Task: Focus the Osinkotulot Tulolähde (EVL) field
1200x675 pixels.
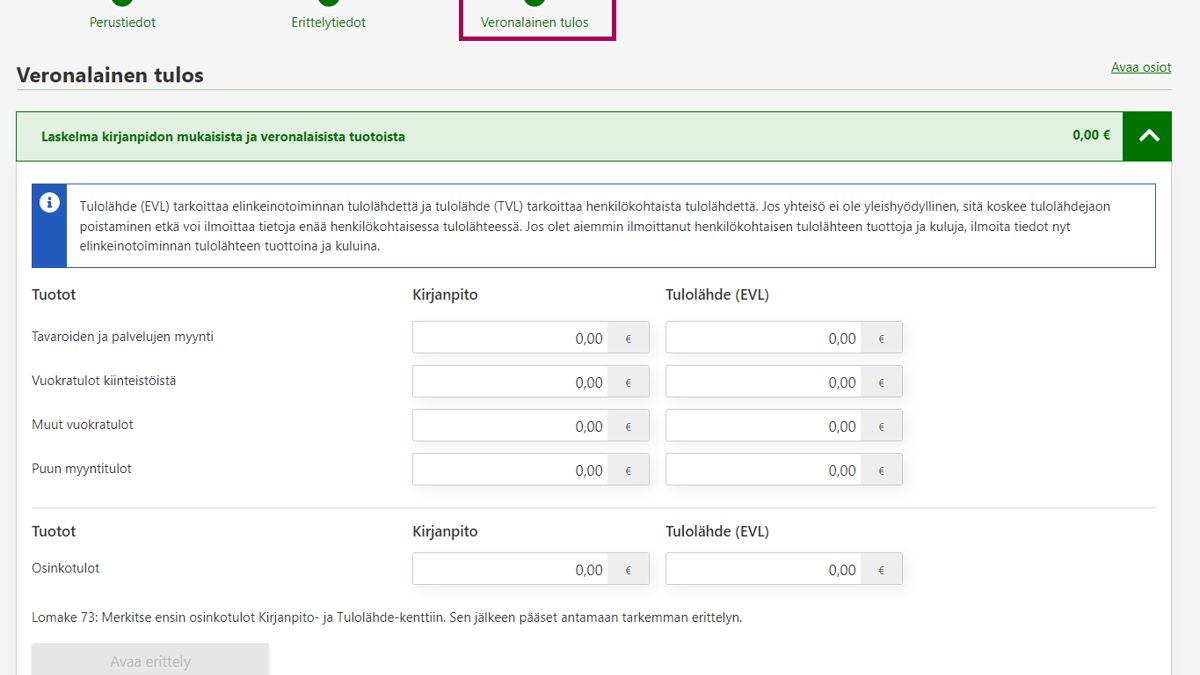Action: [763, 570]
